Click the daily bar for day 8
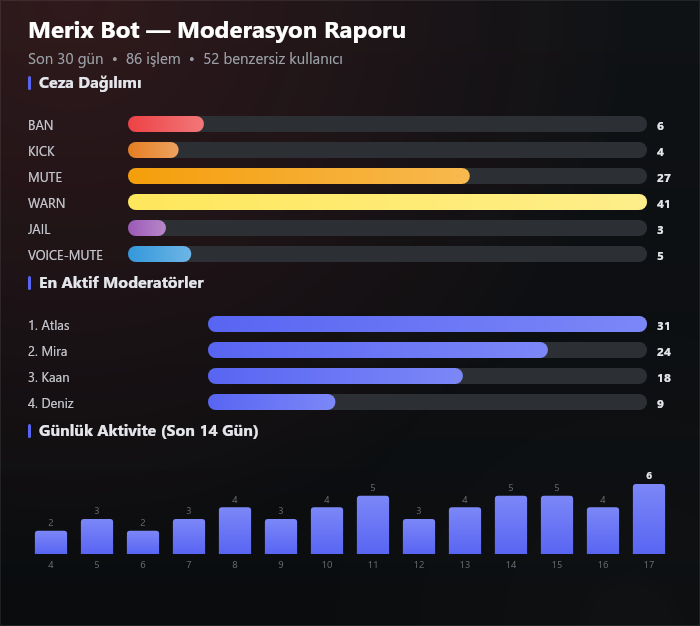Image resolution: width=700 pixels, height=626 pixels. coord(235,530)
